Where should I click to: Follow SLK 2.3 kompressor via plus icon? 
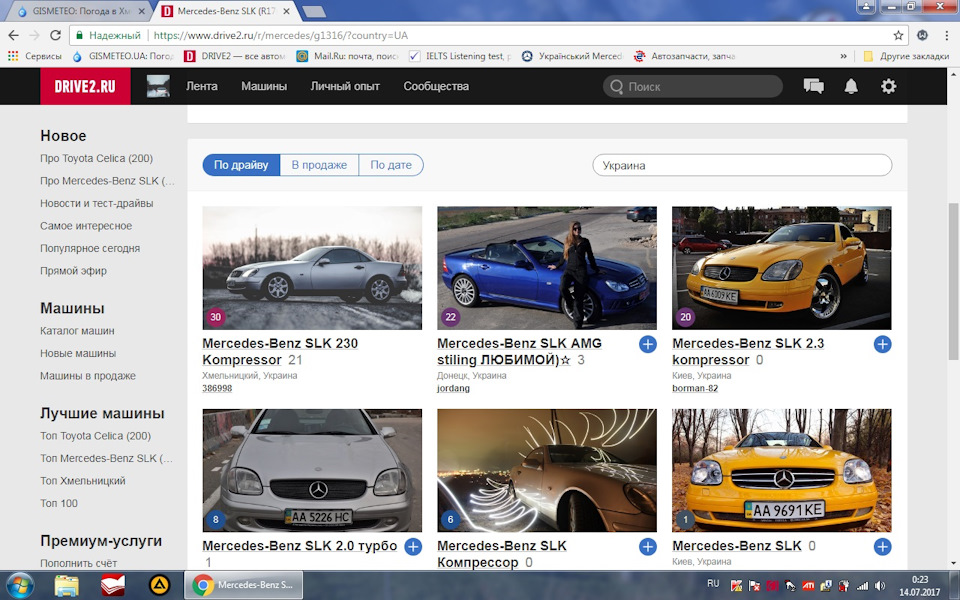(882, 344)
